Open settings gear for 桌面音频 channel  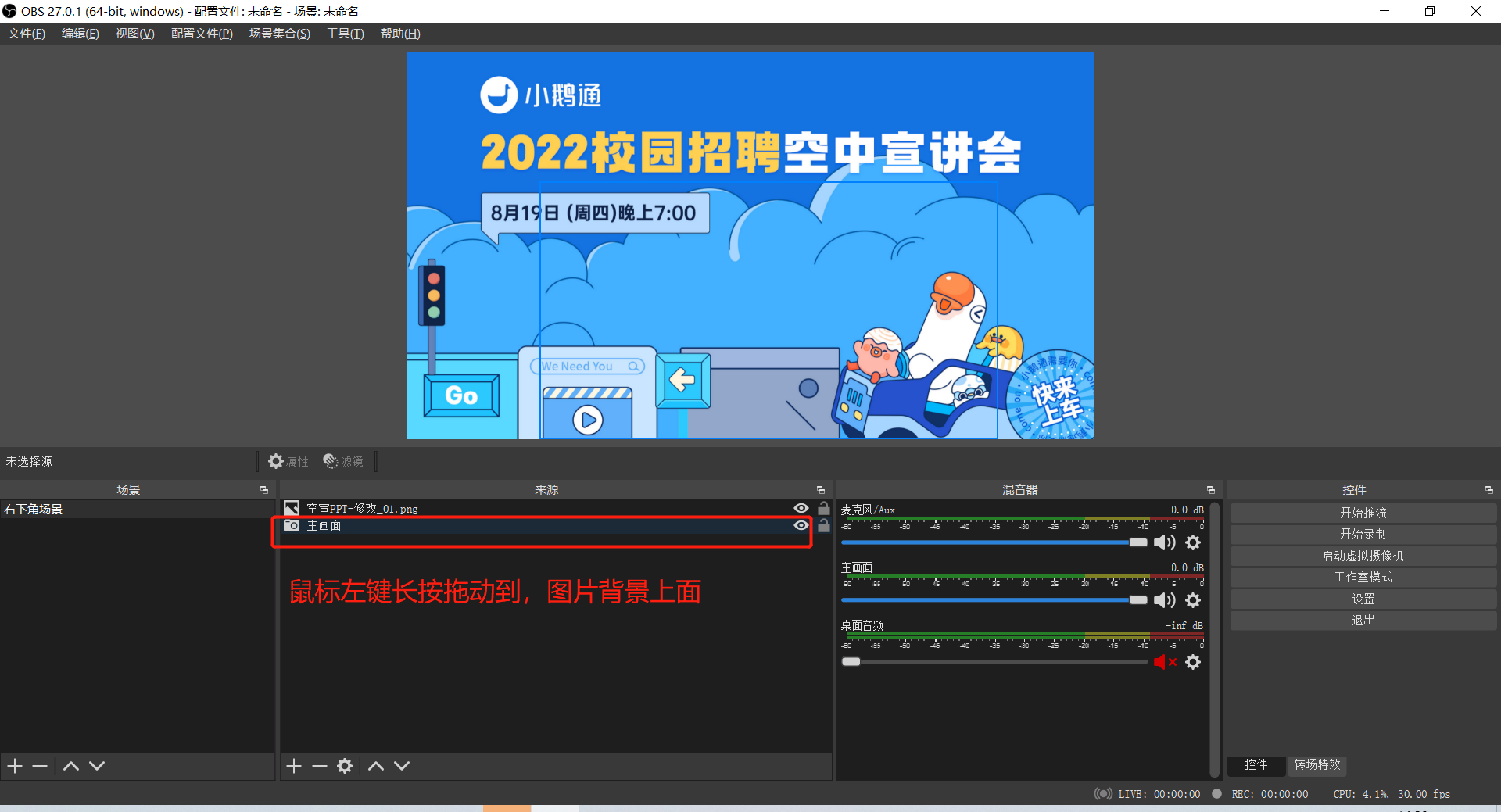pyautogui.click(x=1193, y=662)
